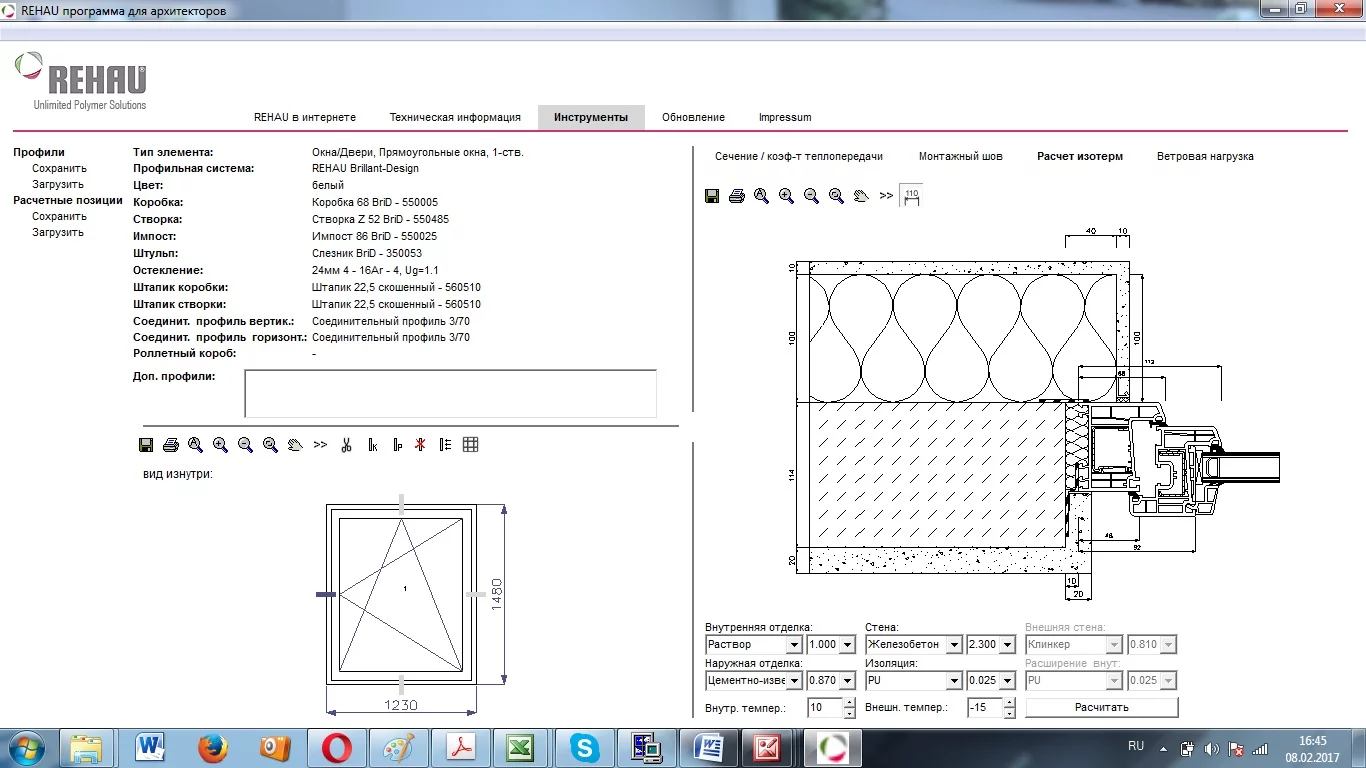This screenshot has height=768, width=1366.
Task: Select the P profile tool icon
Action: [397, 444]
